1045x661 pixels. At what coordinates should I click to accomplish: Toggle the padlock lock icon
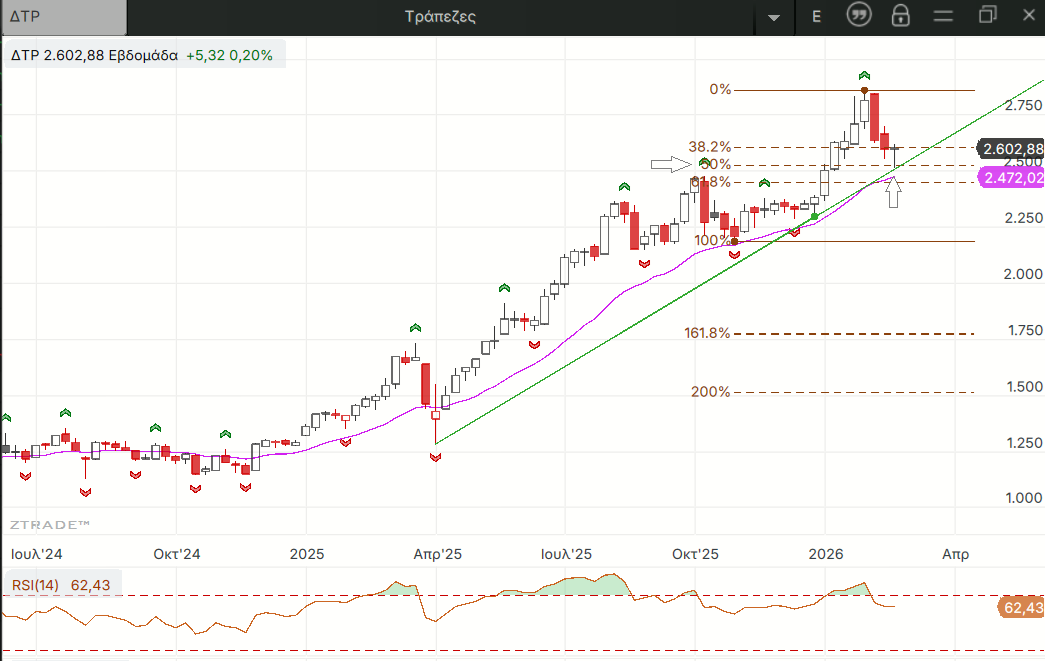tap(901, 16)
